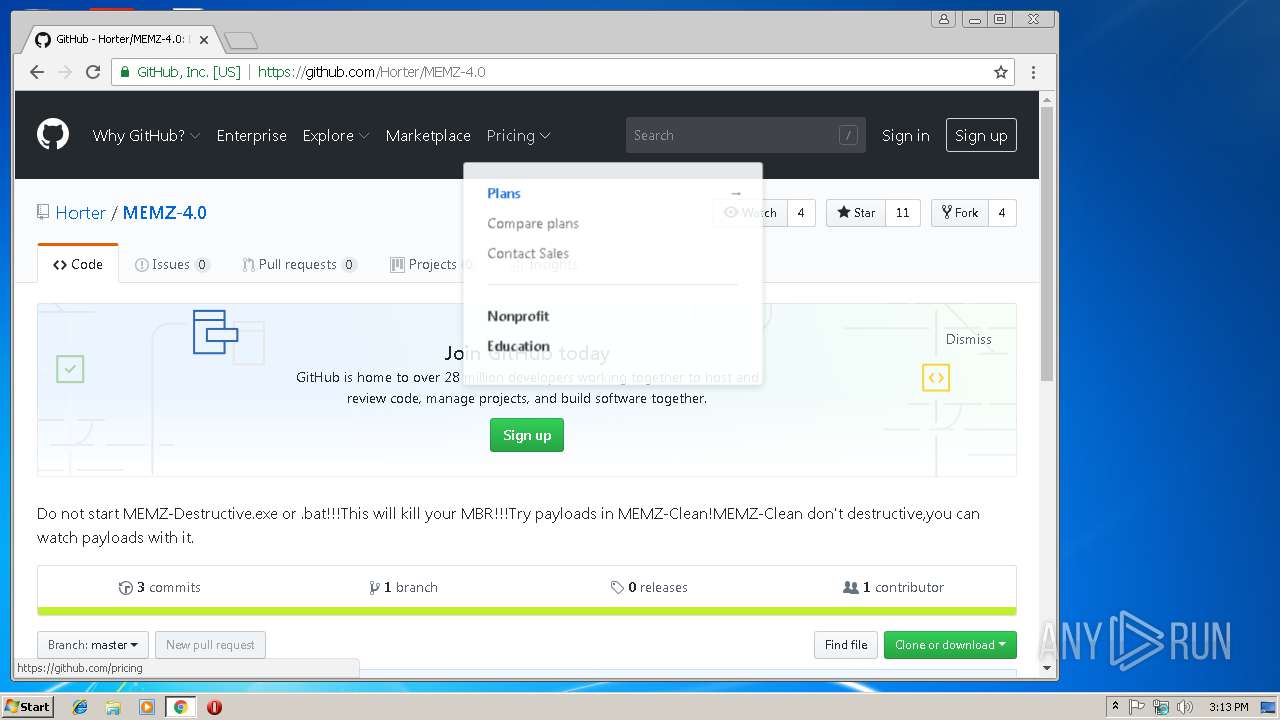The height and width of the screenshot is (720, 1280).
Task: Open Windows Media Player from taskbar
Action: [147, 707]
